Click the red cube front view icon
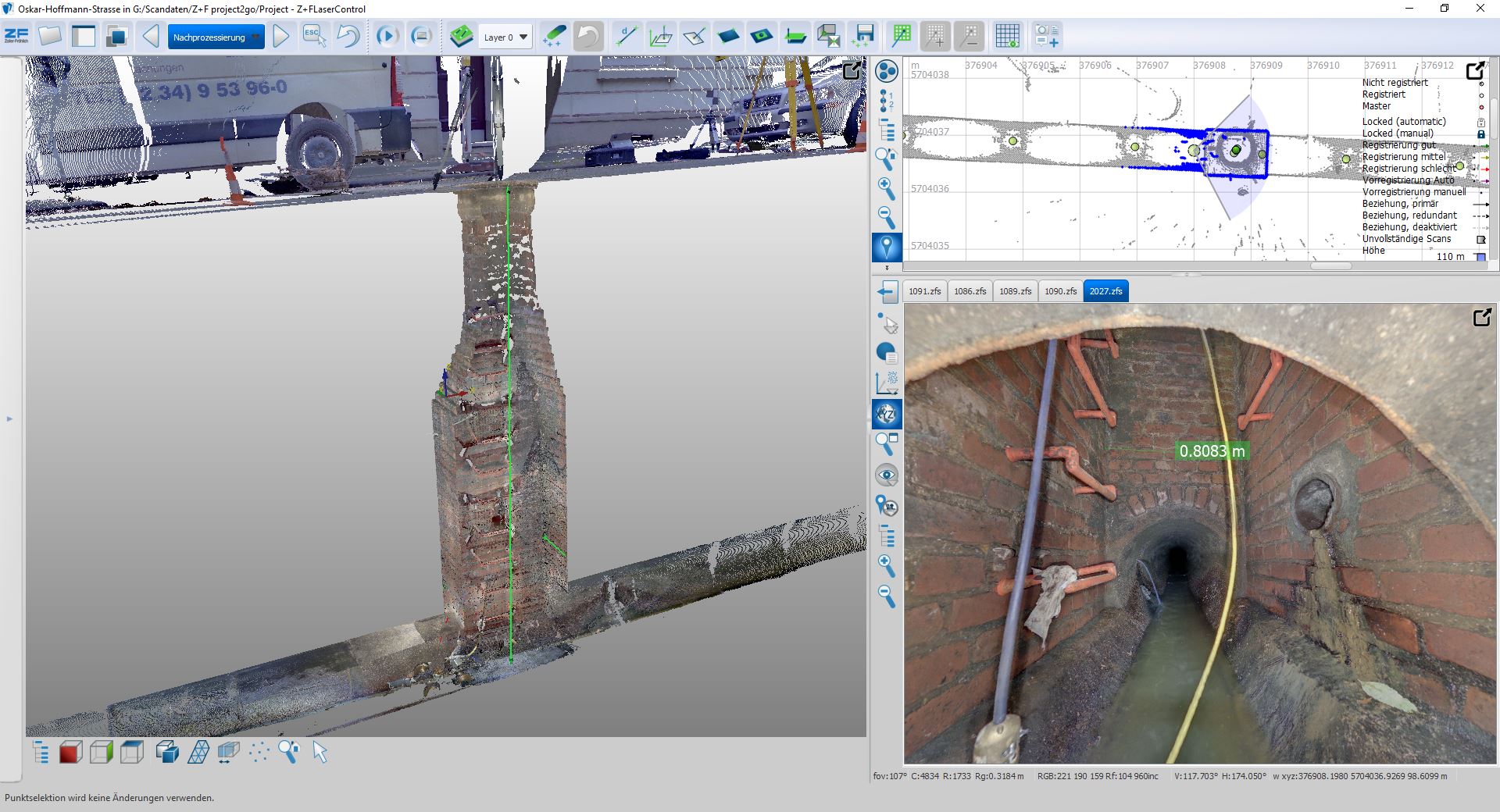 (x=70, y=753)
